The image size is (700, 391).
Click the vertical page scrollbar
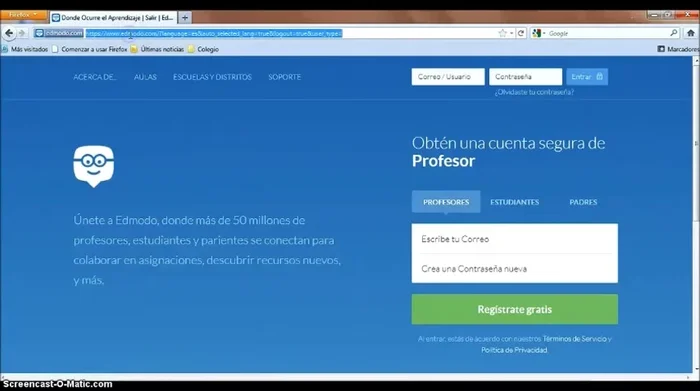click(x=696, y=143)
